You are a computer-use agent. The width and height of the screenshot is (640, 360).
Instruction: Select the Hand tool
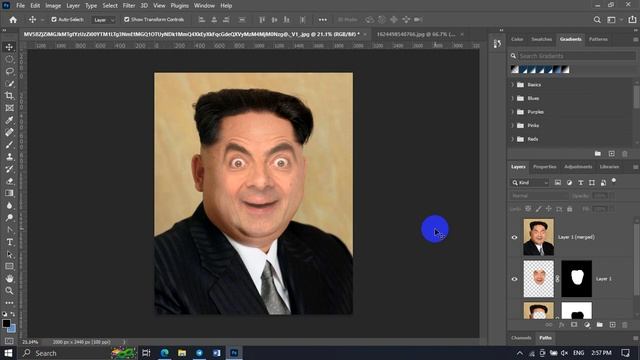(9, 279)
